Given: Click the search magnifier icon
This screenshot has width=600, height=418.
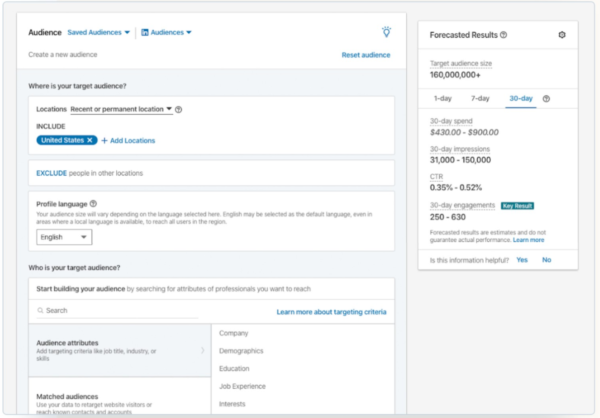Looking at the screenshot, I should point(40,310).
